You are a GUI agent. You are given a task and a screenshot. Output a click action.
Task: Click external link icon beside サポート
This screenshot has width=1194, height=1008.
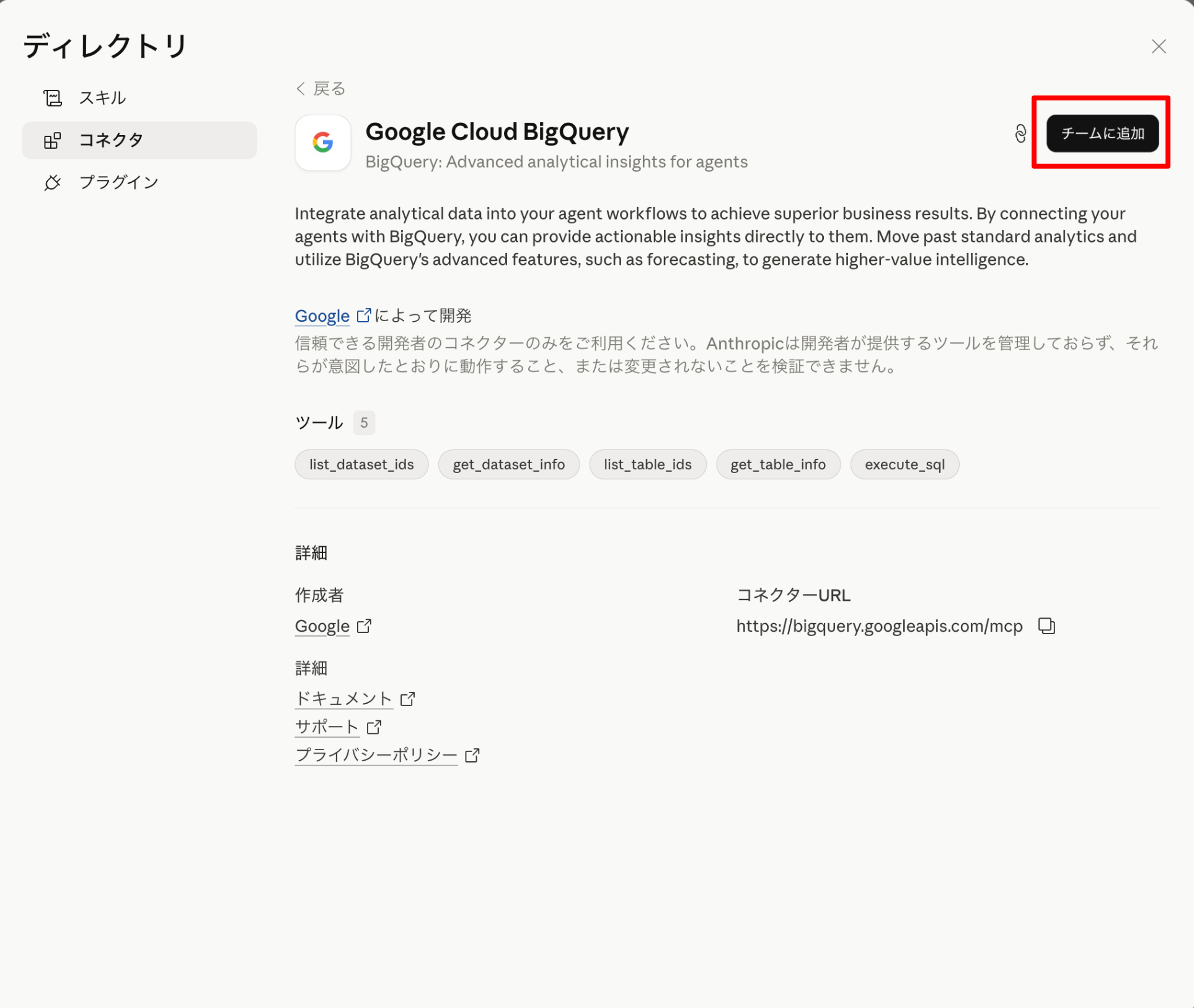tap(374, 727)
